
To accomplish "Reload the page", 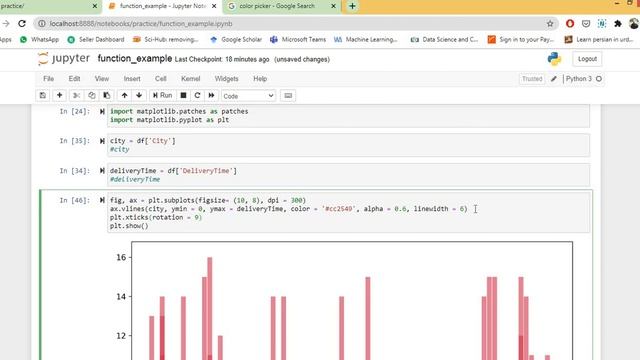I will coord(22,24).
